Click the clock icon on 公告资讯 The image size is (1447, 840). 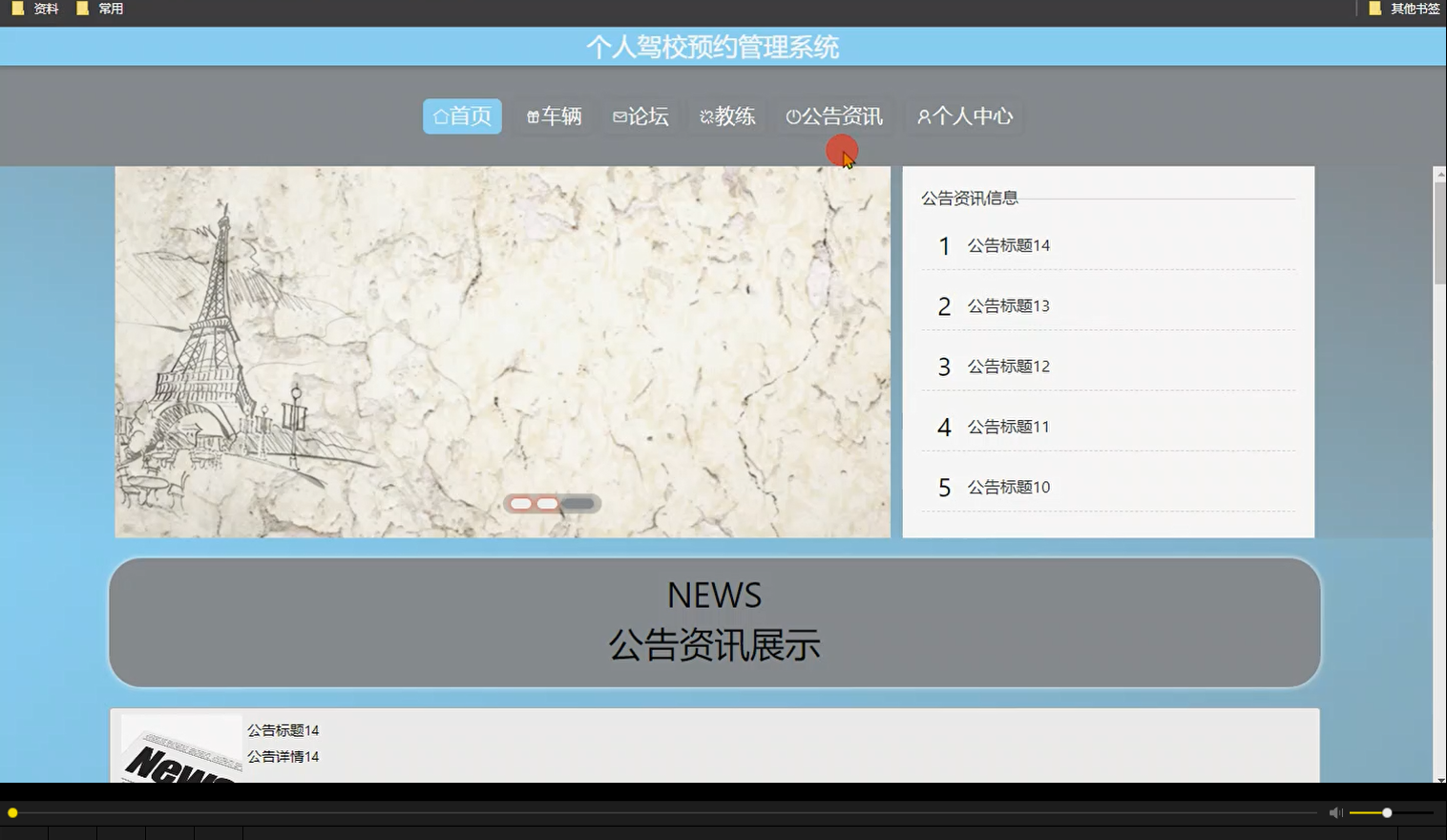tap(792, 116)
